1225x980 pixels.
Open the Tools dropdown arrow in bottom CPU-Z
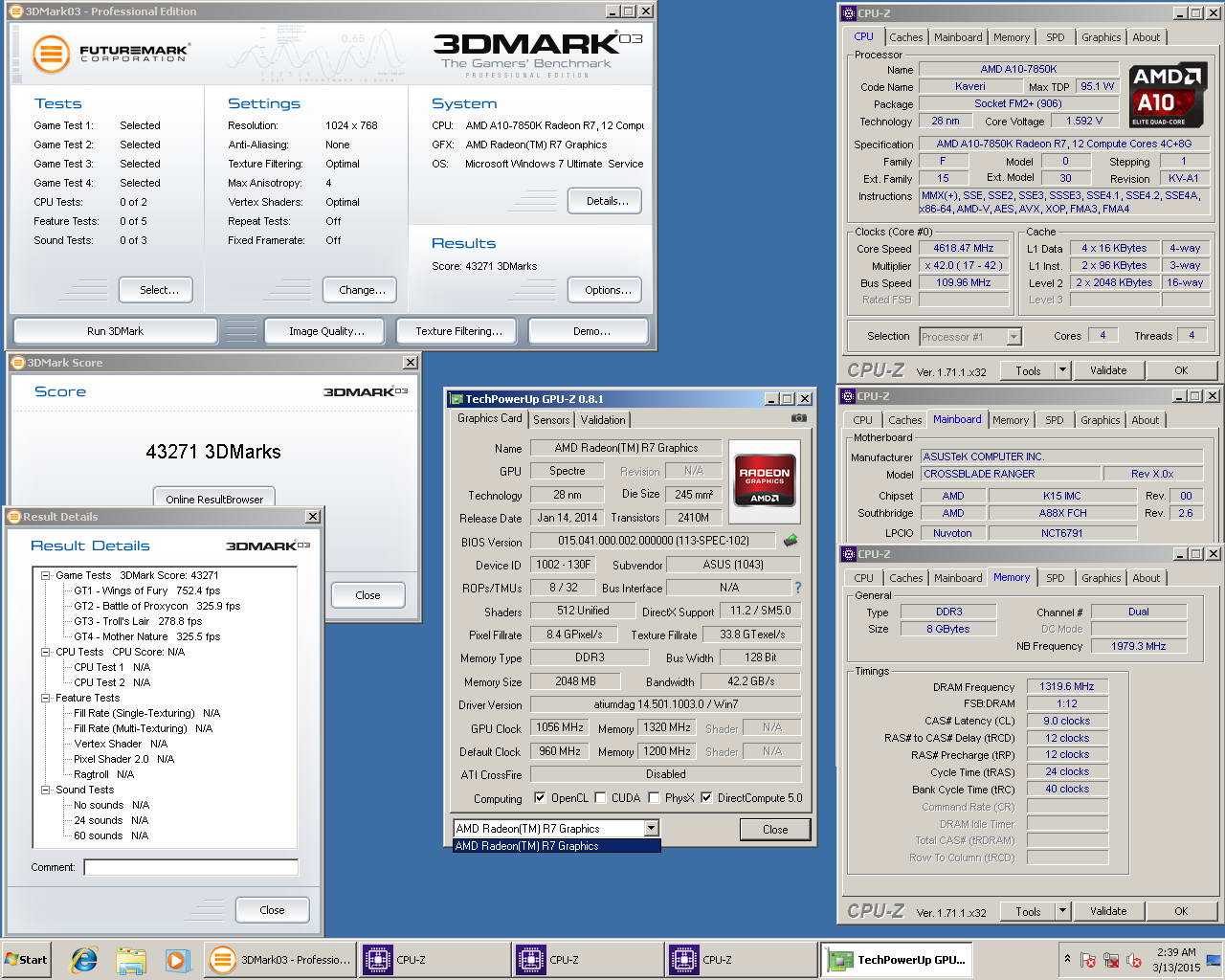pos(1061,911)
